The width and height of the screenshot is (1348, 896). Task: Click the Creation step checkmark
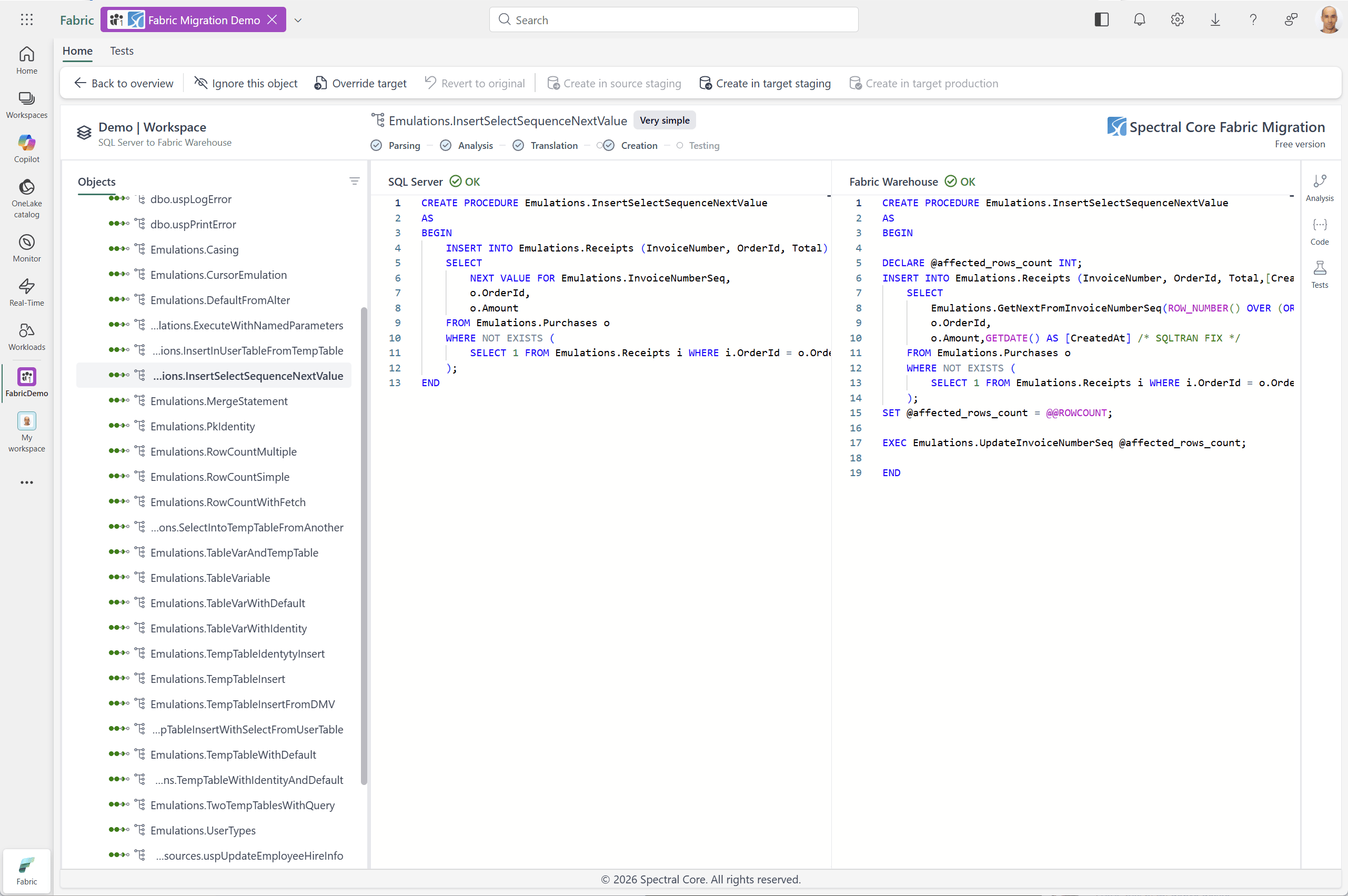coord(609,146)
